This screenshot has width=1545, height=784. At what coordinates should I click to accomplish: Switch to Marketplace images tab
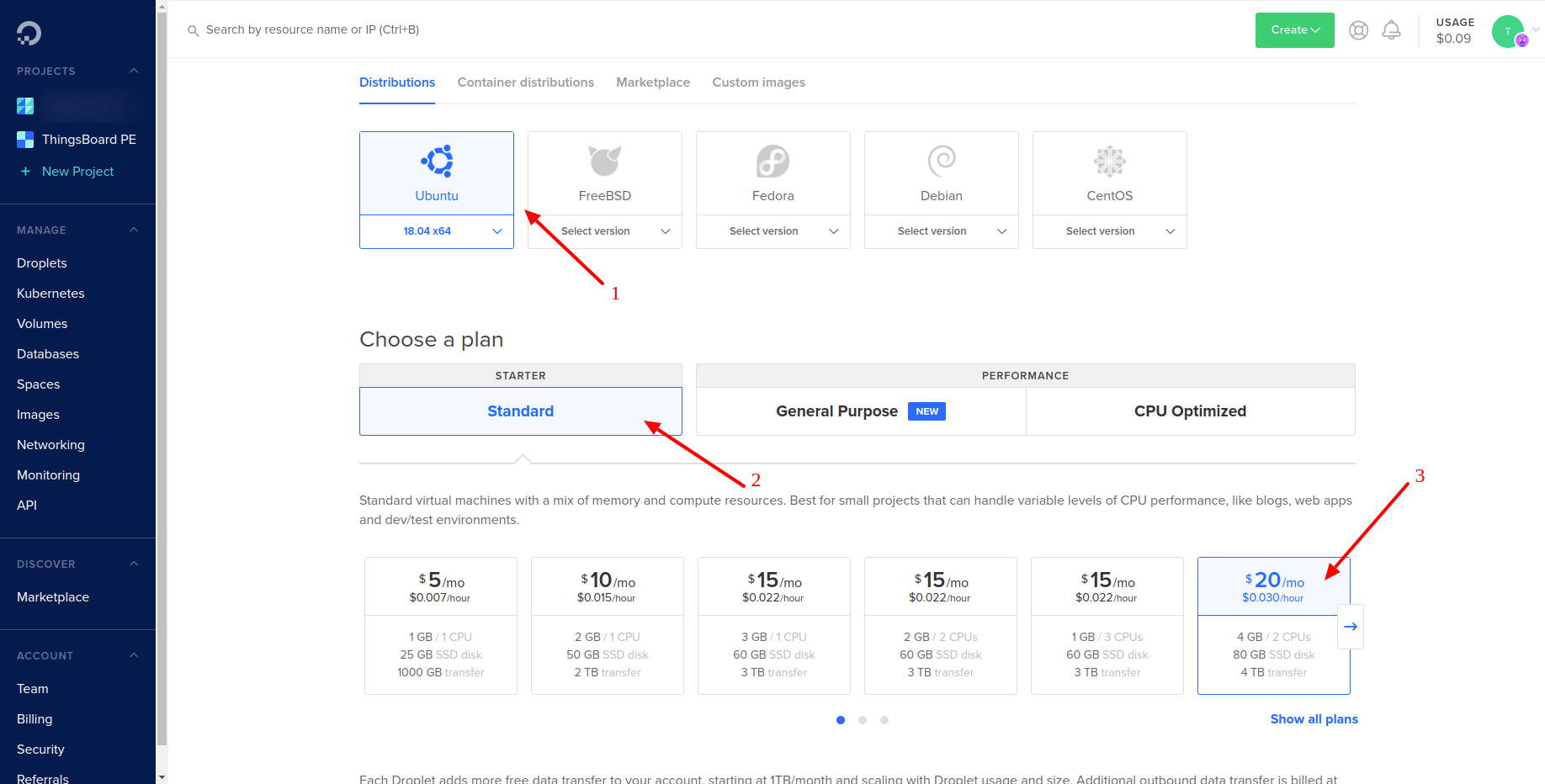[x=653, y=82]
